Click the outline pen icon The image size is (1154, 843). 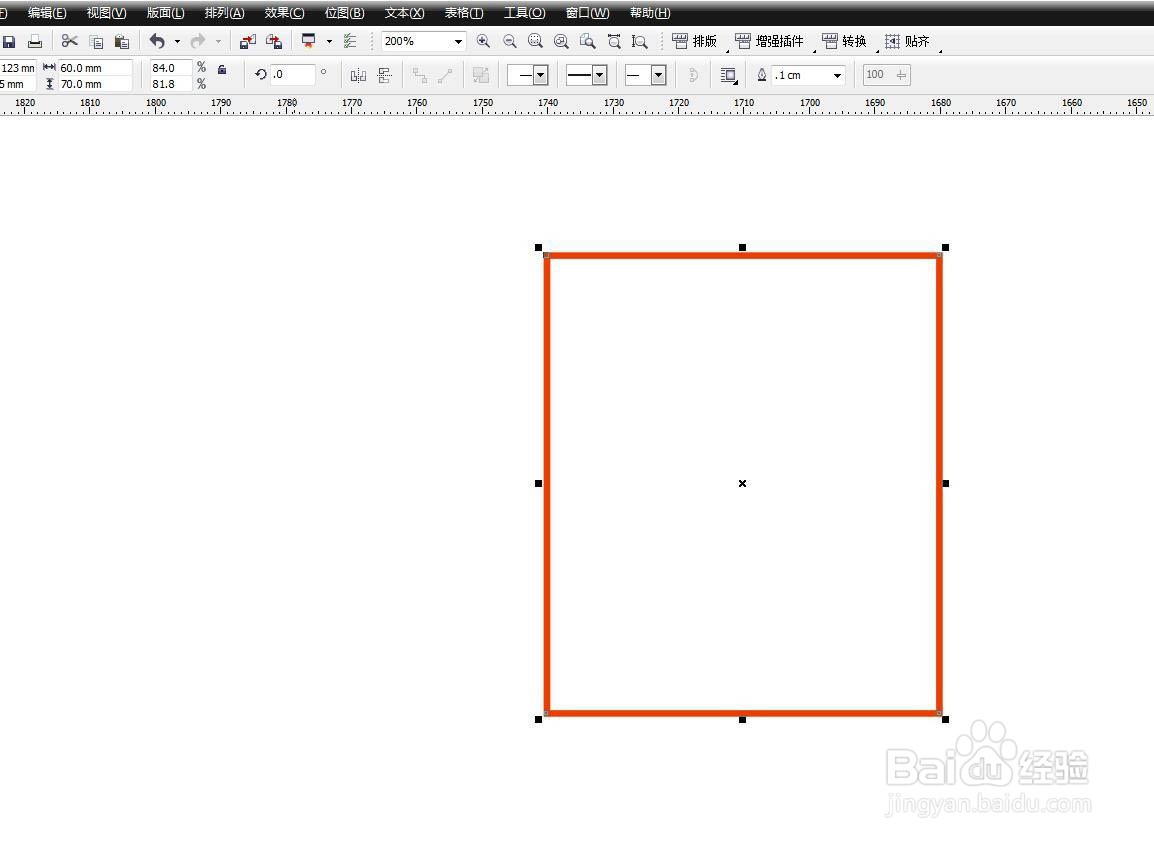761,75
